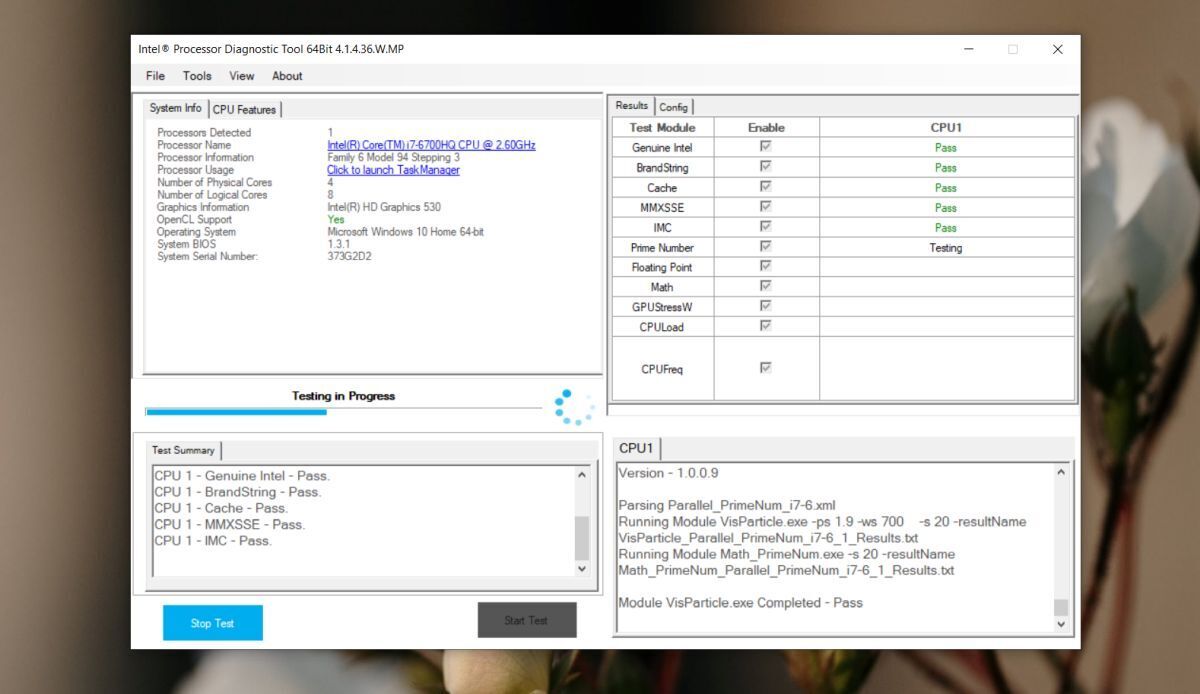Toggle the GPUStressW enable checkbox
Image resolution: width=1200 pixels, height=694 pixels.
point(765,306)
